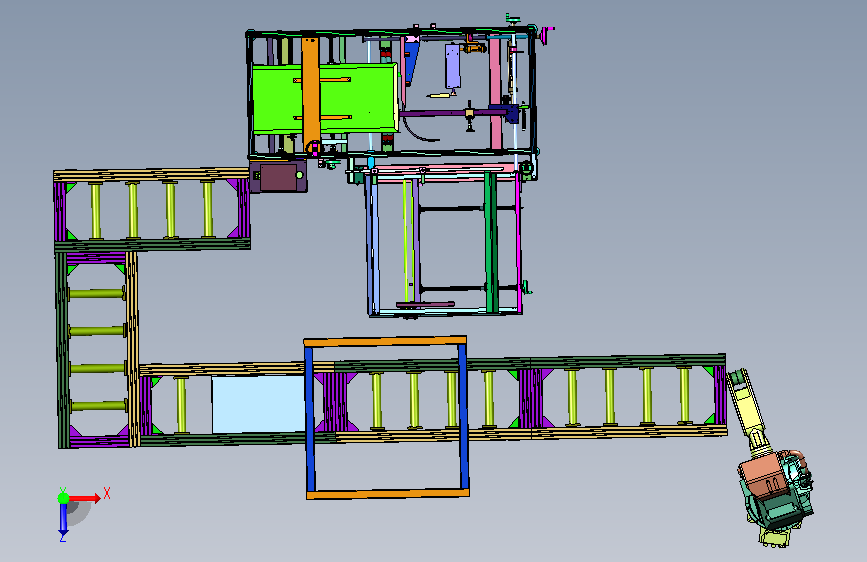The width and height of the screenshot is (867, 562).
Task: Select the light blue plate on the lower conveyor
Action: [258, 404]
